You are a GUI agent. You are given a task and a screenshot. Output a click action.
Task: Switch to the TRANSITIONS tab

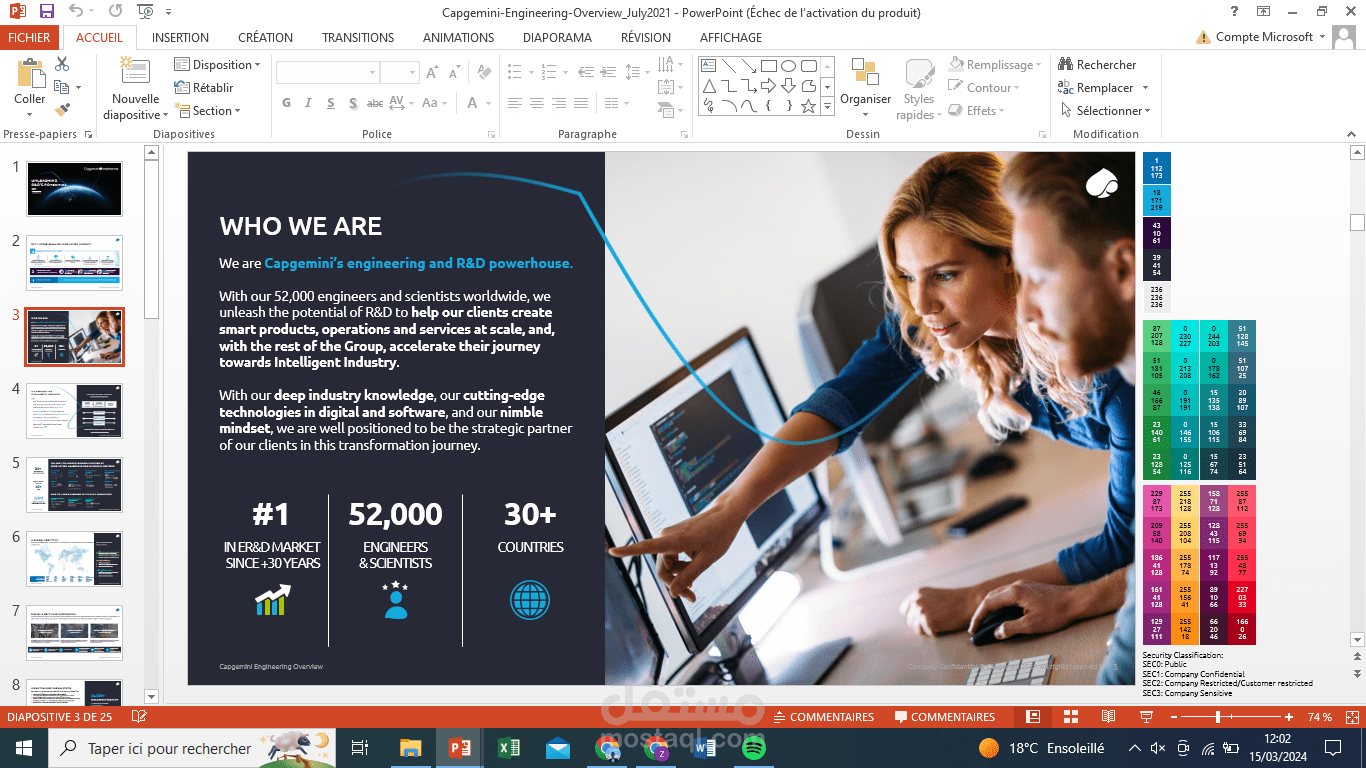(358, 37)
